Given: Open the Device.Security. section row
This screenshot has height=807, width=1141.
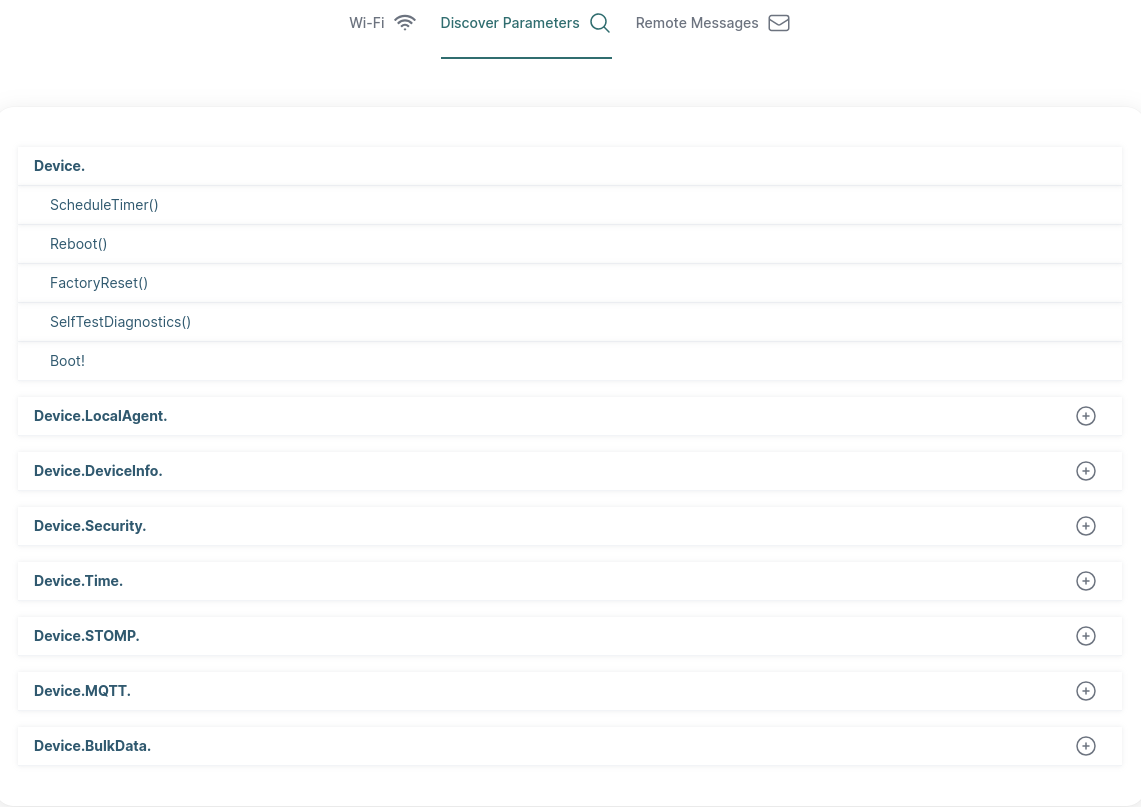Looking at the screenshot, I should point(90,525).
